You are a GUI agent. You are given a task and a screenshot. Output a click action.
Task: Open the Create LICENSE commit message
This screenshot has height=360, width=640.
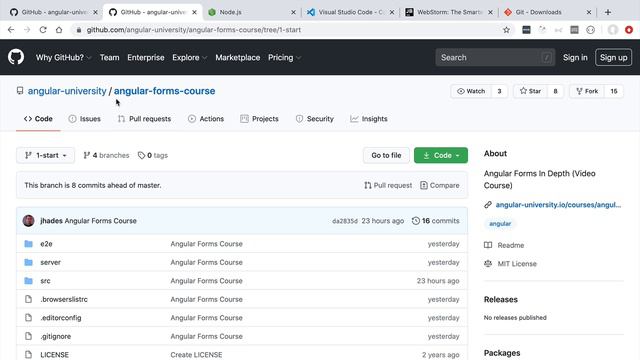(x=196, y=355)
